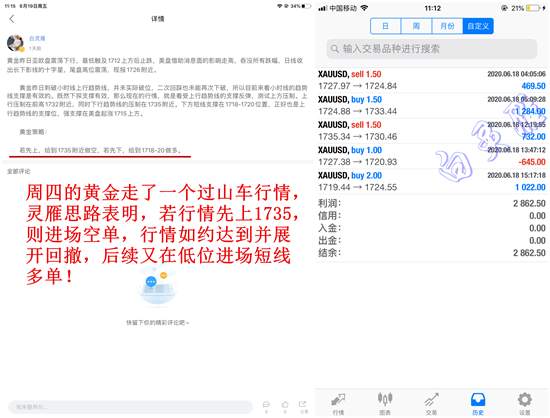Screen dimensions: 550x418
Task: Tap the comment bubble icon in the post footer
Action: tap(266, 406)
